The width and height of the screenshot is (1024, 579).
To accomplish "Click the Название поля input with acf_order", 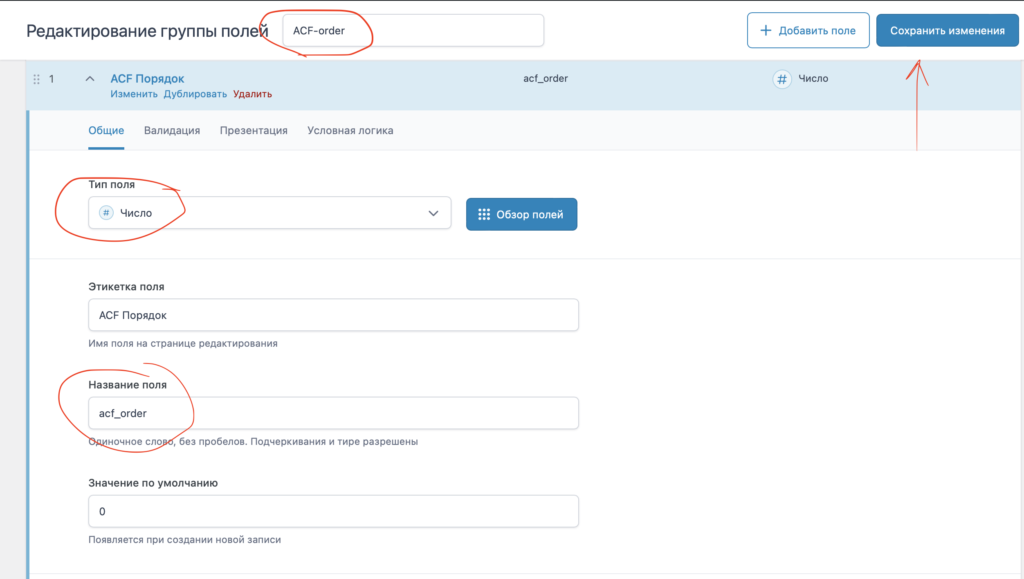I will pyautogui.click(x=333, y=413).
